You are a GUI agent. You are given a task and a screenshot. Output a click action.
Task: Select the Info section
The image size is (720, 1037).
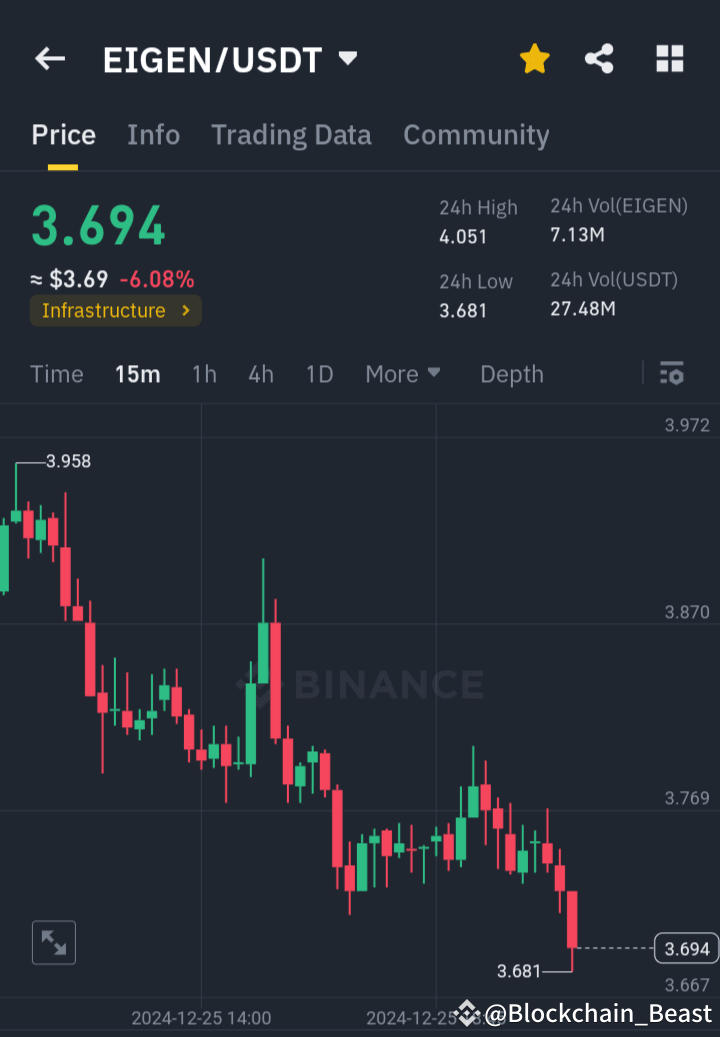(x=153, y=135)
